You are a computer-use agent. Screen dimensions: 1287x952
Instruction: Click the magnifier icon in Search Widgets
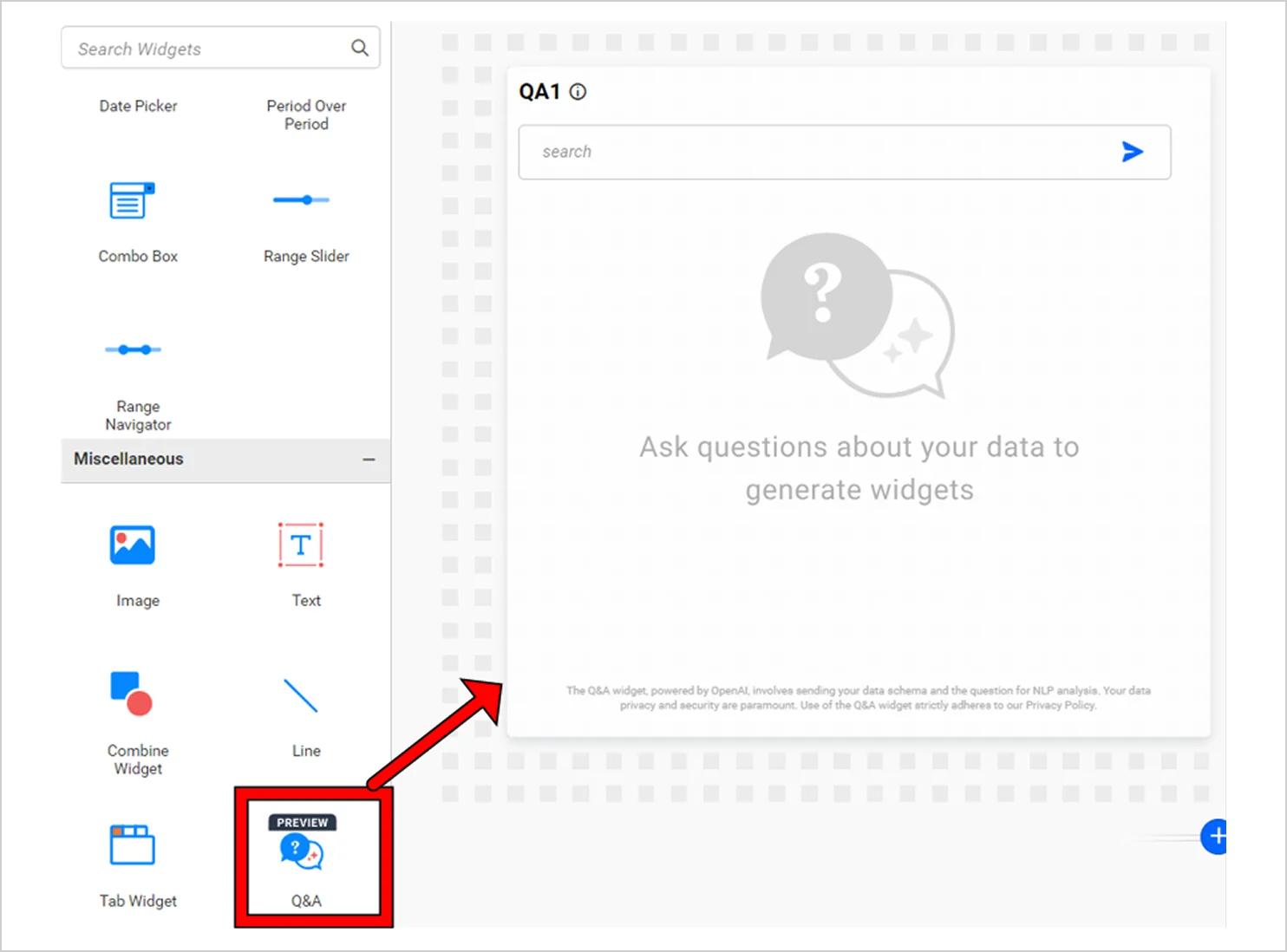click(x=360, y=48)
